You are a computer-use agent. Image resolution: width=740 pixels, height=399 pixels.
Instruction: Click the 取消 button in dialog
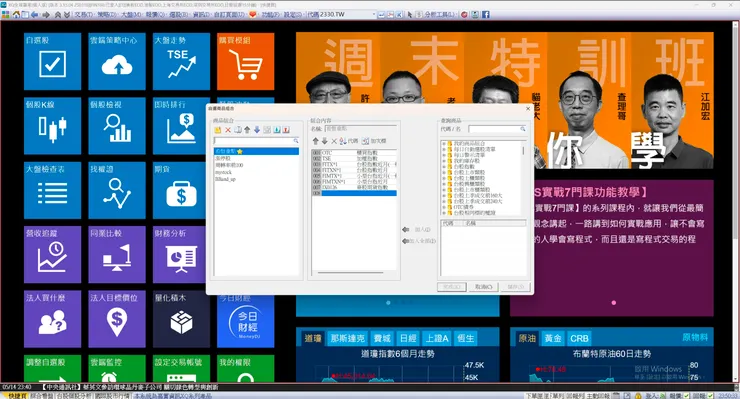pyautogui.click(x=483, y=287)
